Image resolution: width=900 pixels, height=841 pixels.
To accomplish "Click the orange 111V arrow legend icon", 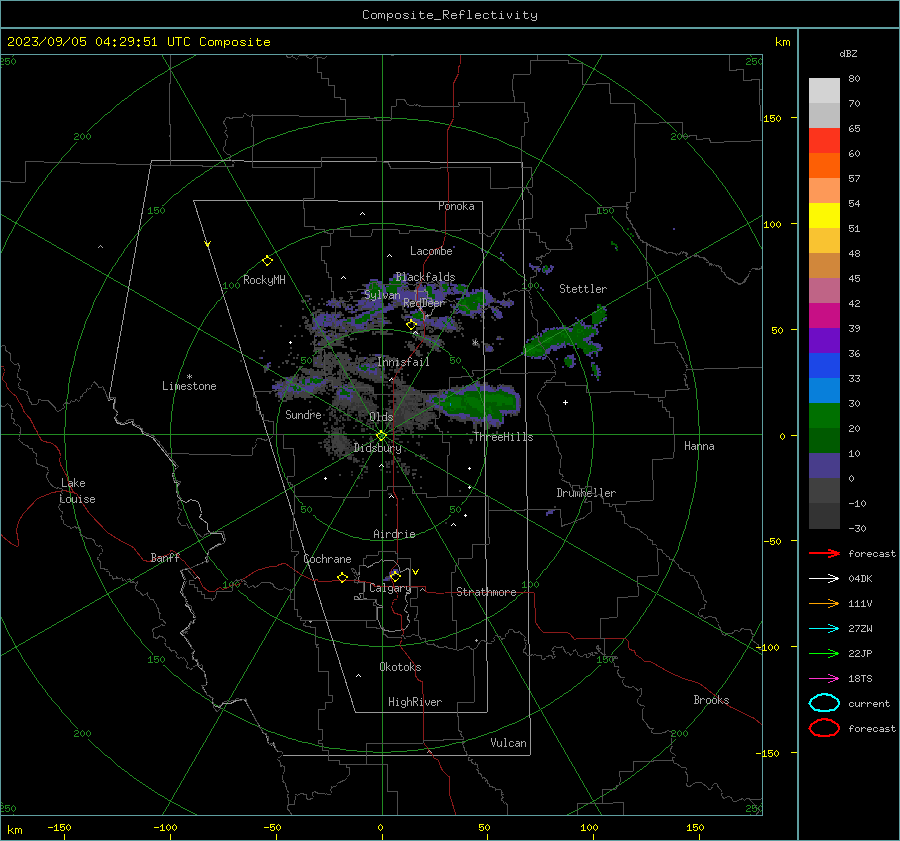I will pyautogui.click(x=824, y=603).
